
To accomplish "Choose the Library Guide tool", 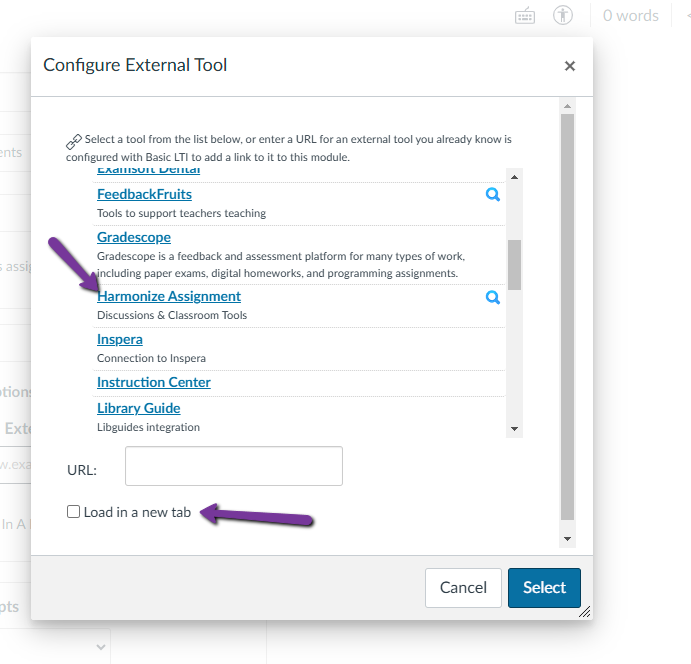I will click(139, 408).
